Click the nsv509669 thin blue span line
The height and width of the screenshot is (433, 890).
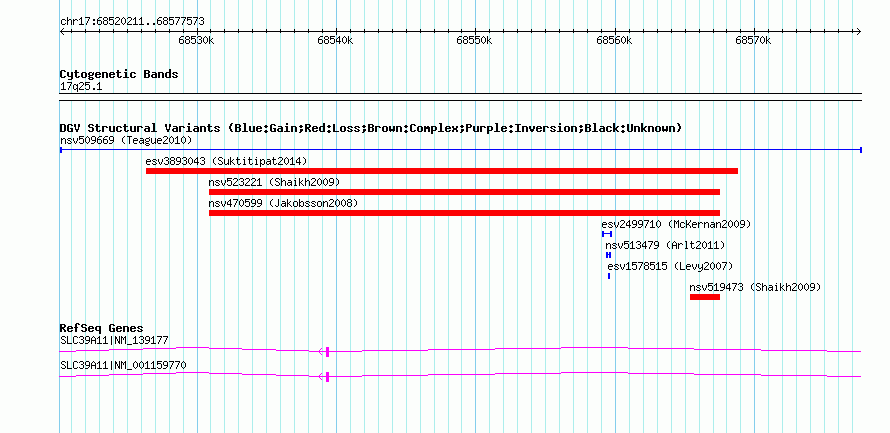coord(461,150)
